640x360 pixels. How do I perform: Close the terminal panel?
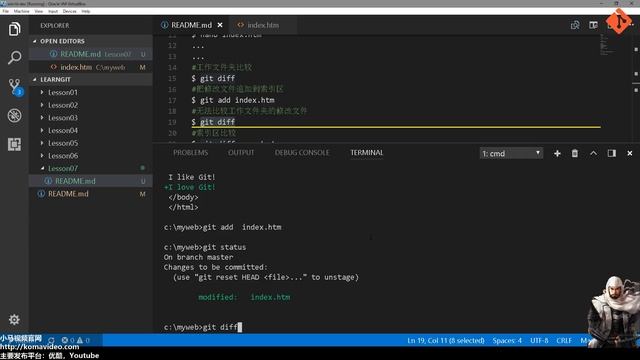630,153
